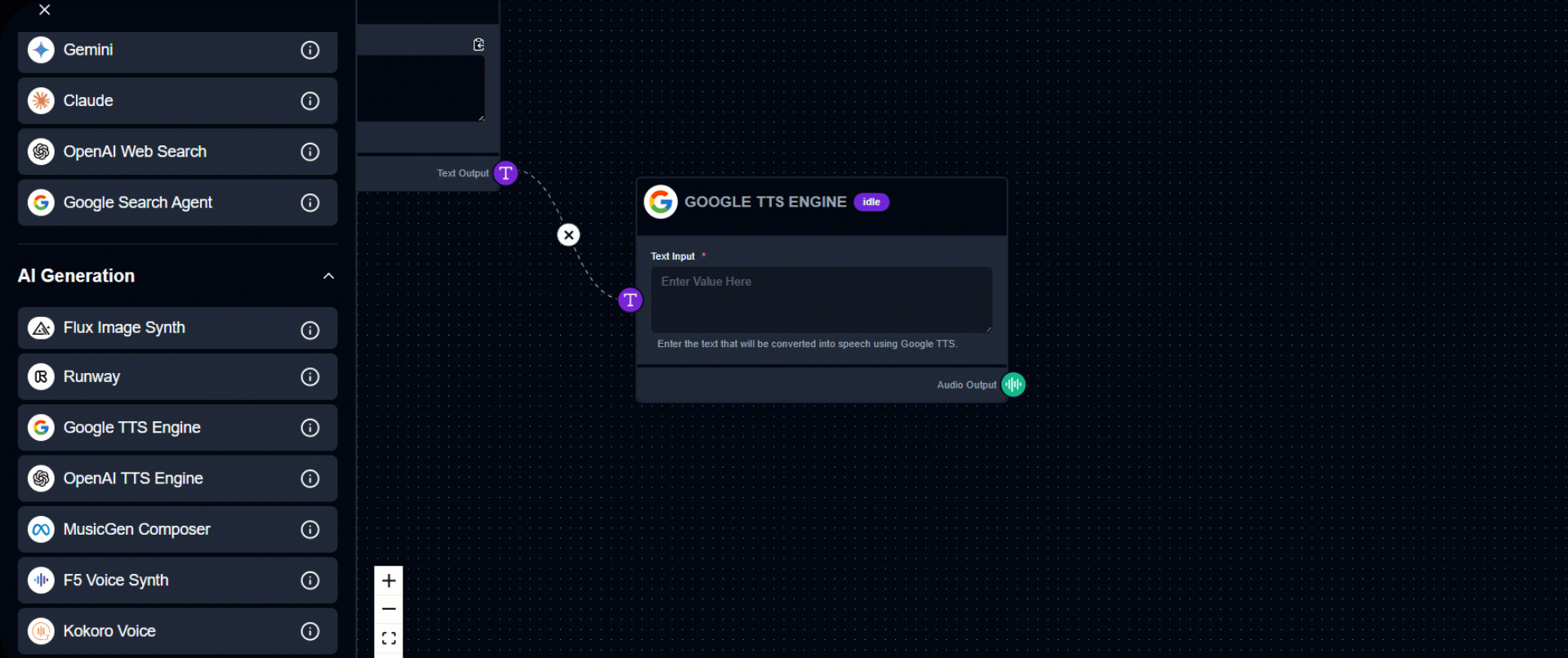Click the Text Input port on TTS node
Image resolution: width=1568 pixels, height=658 pixels.
click(630, 300)
